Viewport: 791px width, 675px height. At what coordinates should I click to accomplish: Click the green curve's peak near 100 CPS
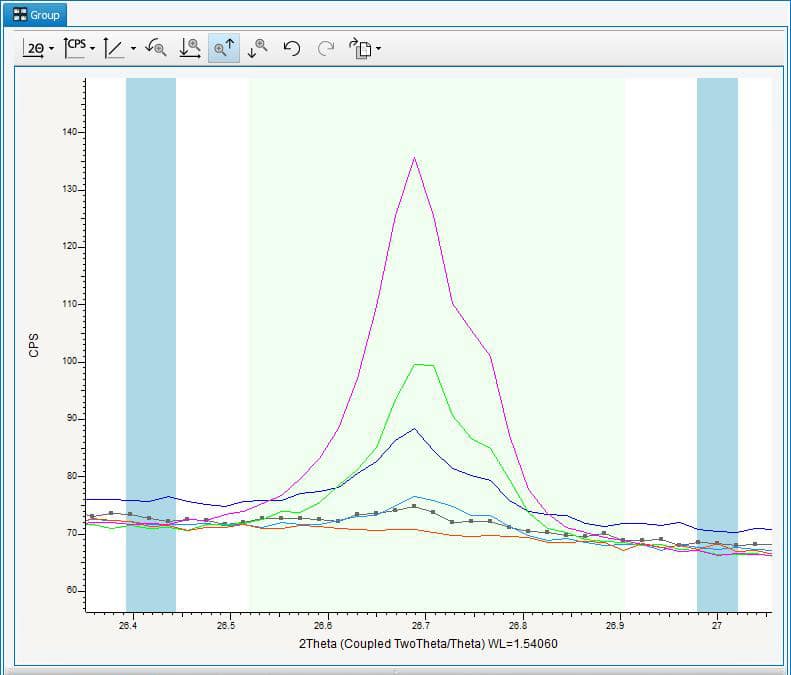coord(424,364)
